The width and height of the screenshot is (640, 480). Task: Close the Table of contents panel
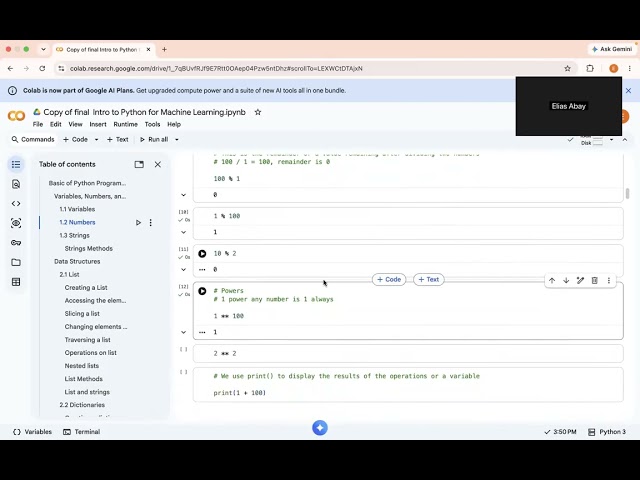[158, 164]
